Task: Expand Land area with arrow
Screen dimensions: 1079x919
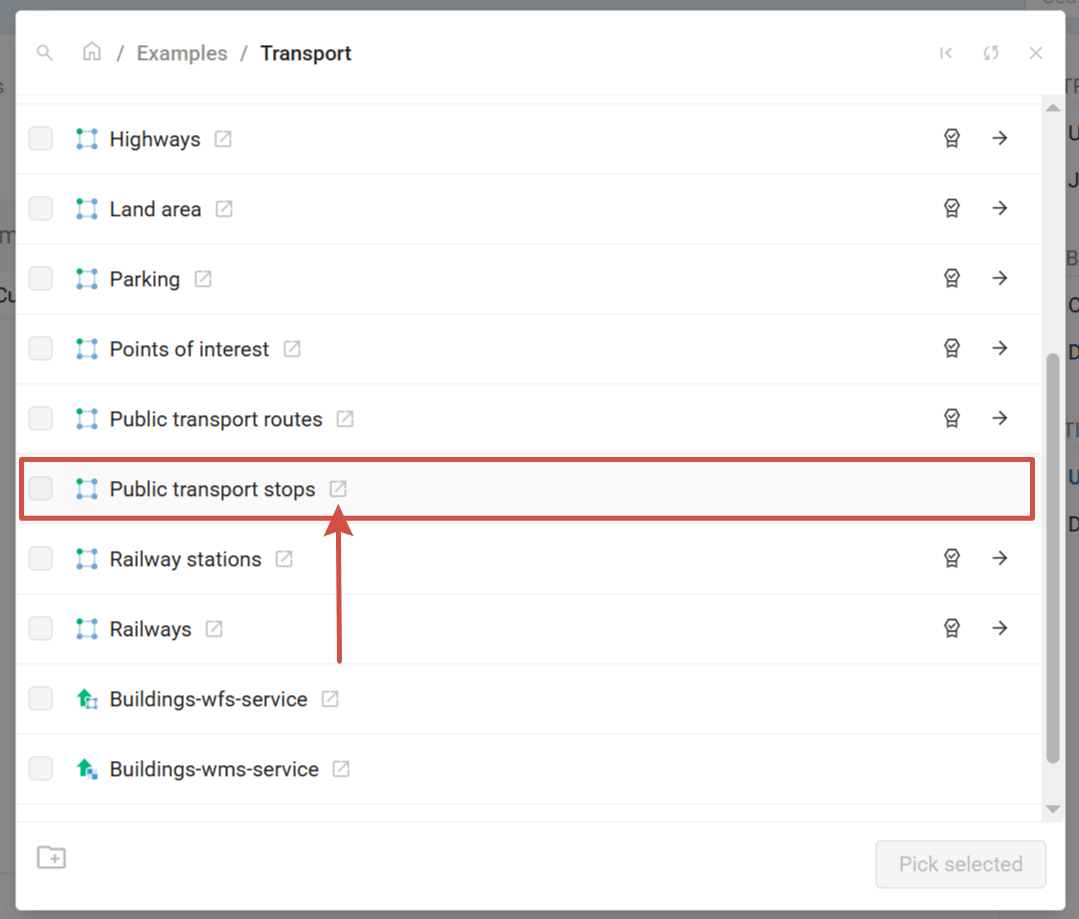Action: tap(999, 208)
